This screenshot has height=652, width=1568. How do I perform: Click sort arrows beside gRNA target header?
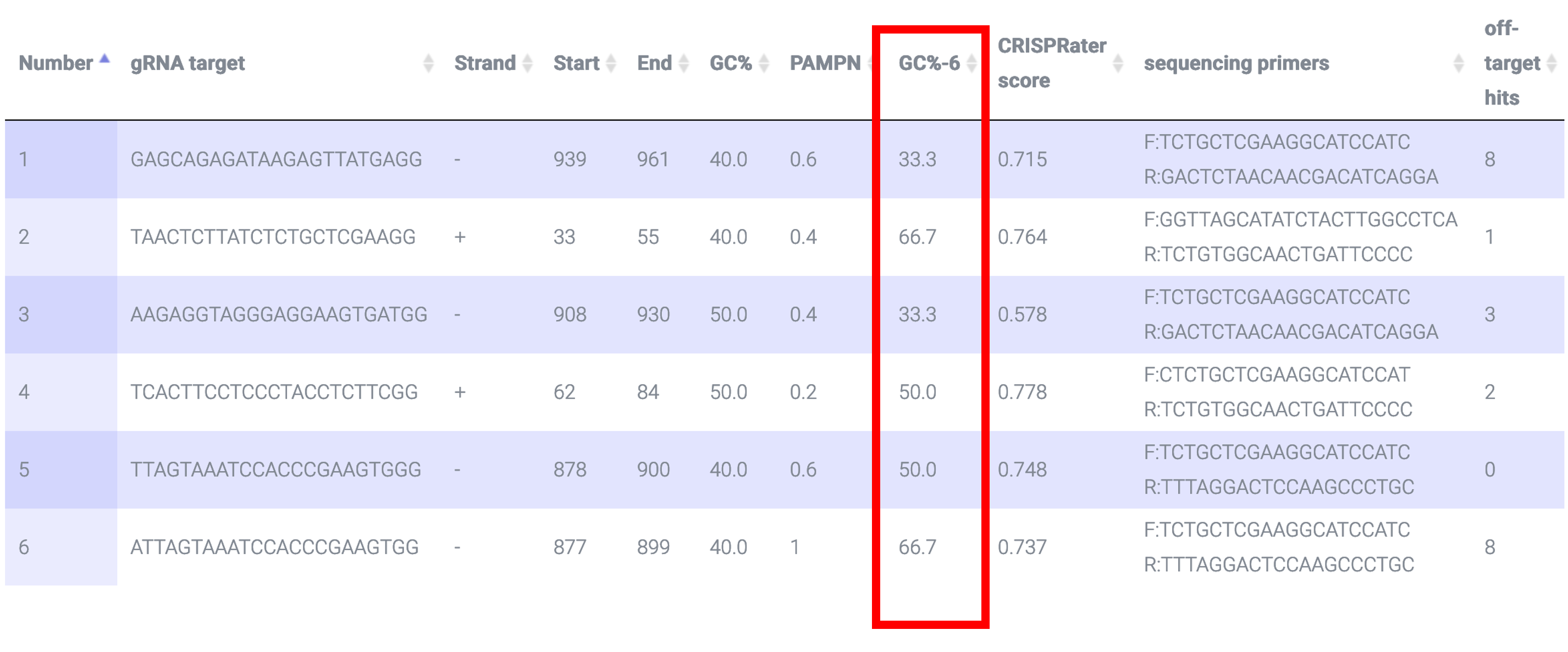coord(428,63)
